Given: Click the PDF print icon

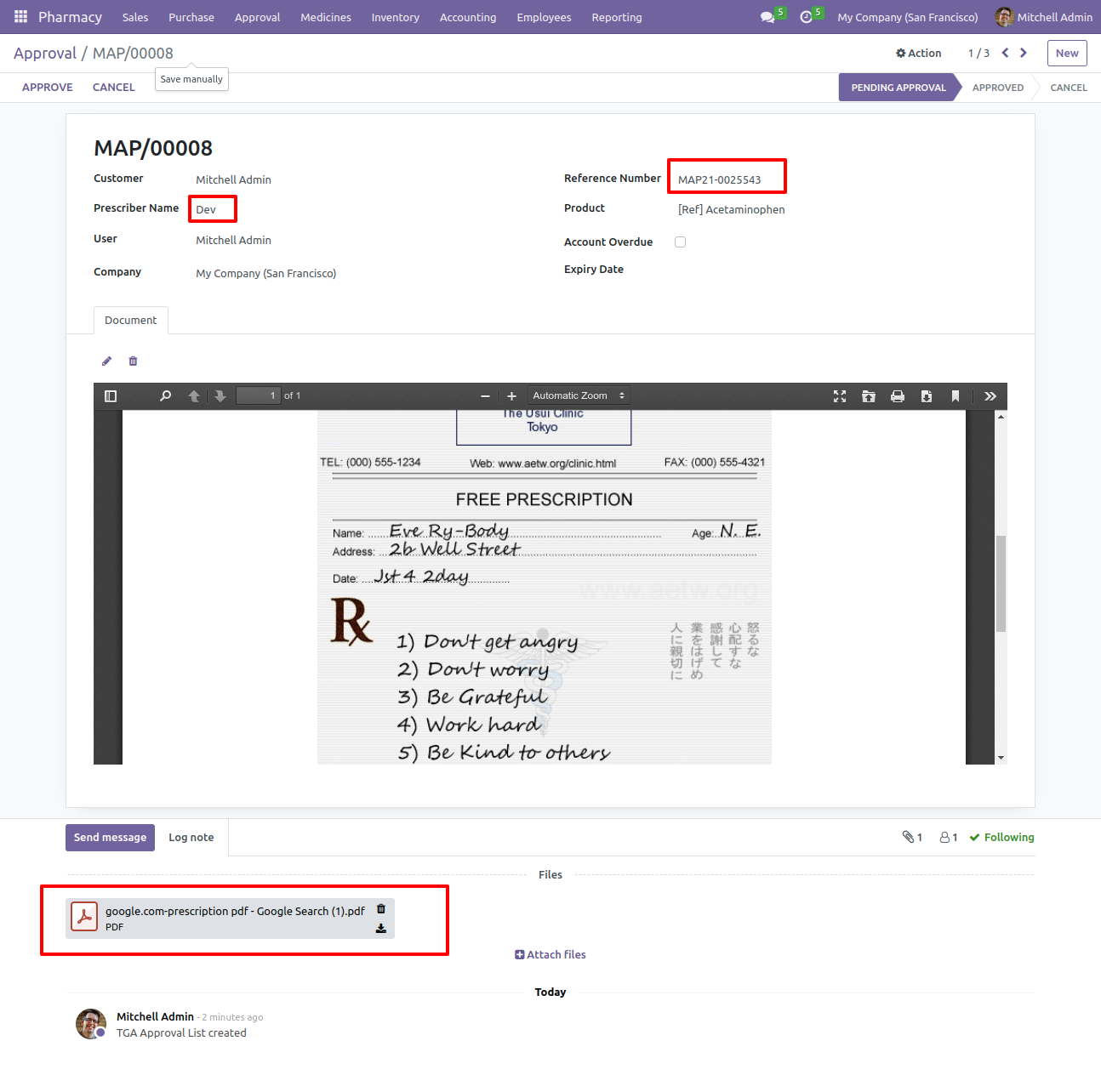Looking at the screenshot, I should [x=898, y=396].
